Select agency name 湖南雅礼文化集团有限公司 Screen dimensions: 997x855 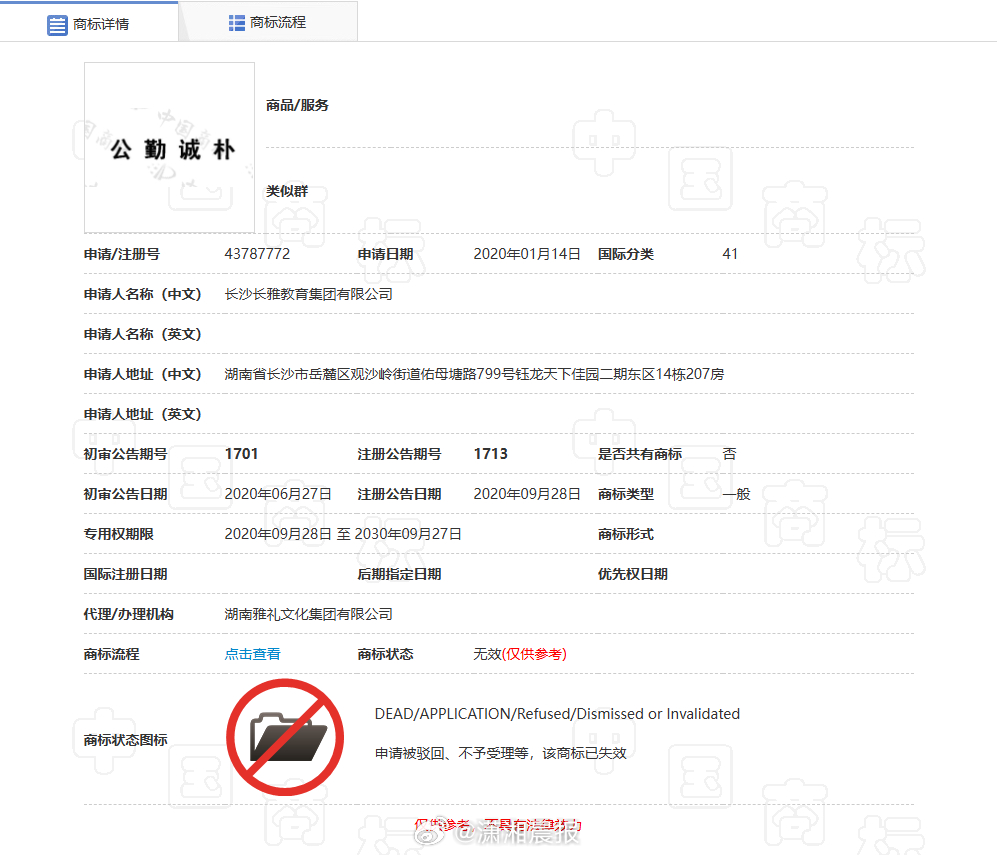(308, 614)
